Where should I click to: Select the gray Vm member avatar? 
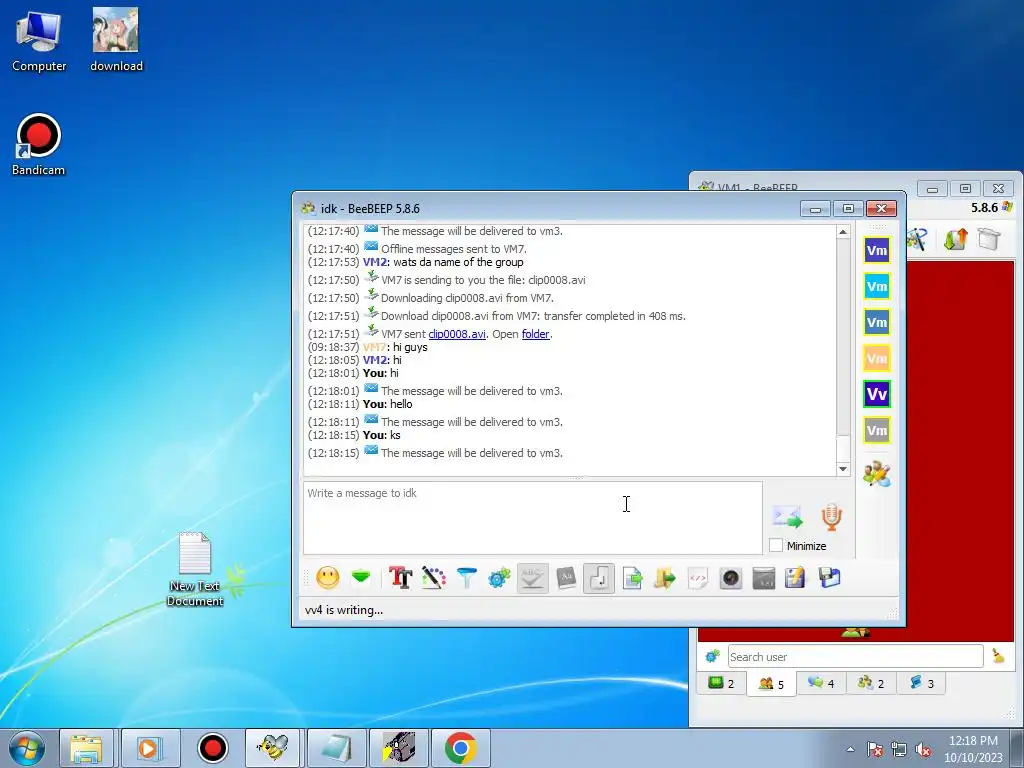click(x=876, y=430)
